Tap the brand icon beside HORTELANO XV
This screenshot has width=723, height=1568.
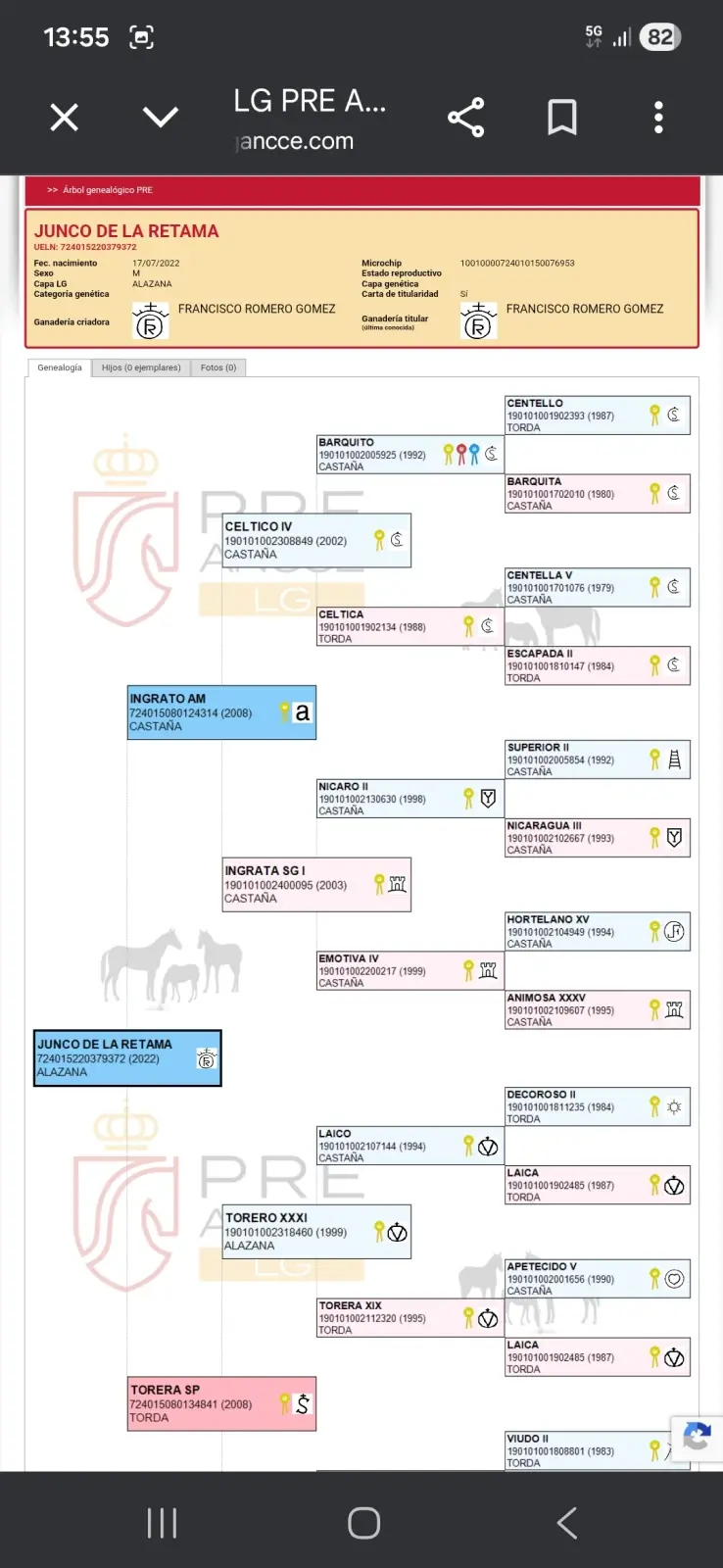coord(674,931)
